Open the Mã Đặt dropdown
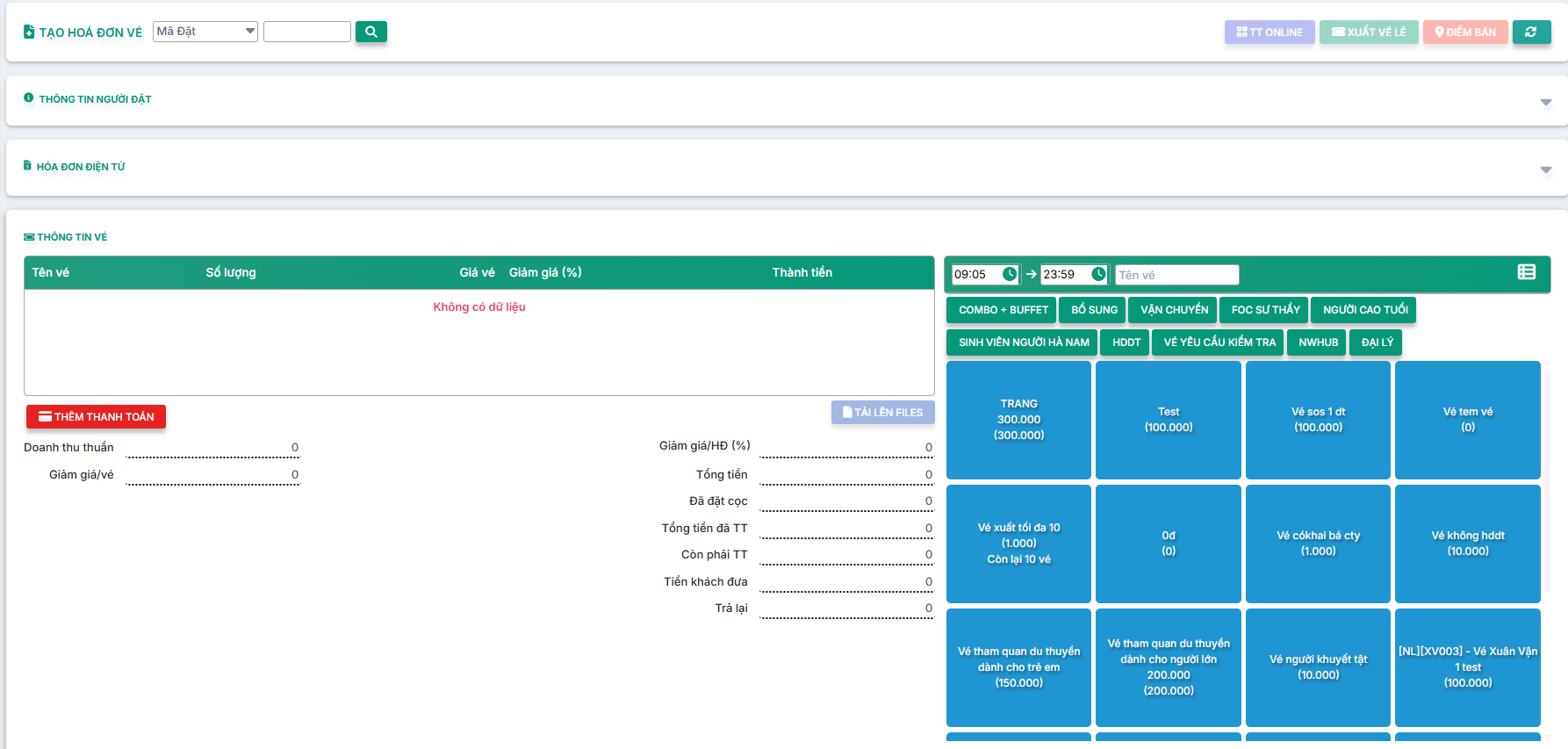 (x=205, y=32)
